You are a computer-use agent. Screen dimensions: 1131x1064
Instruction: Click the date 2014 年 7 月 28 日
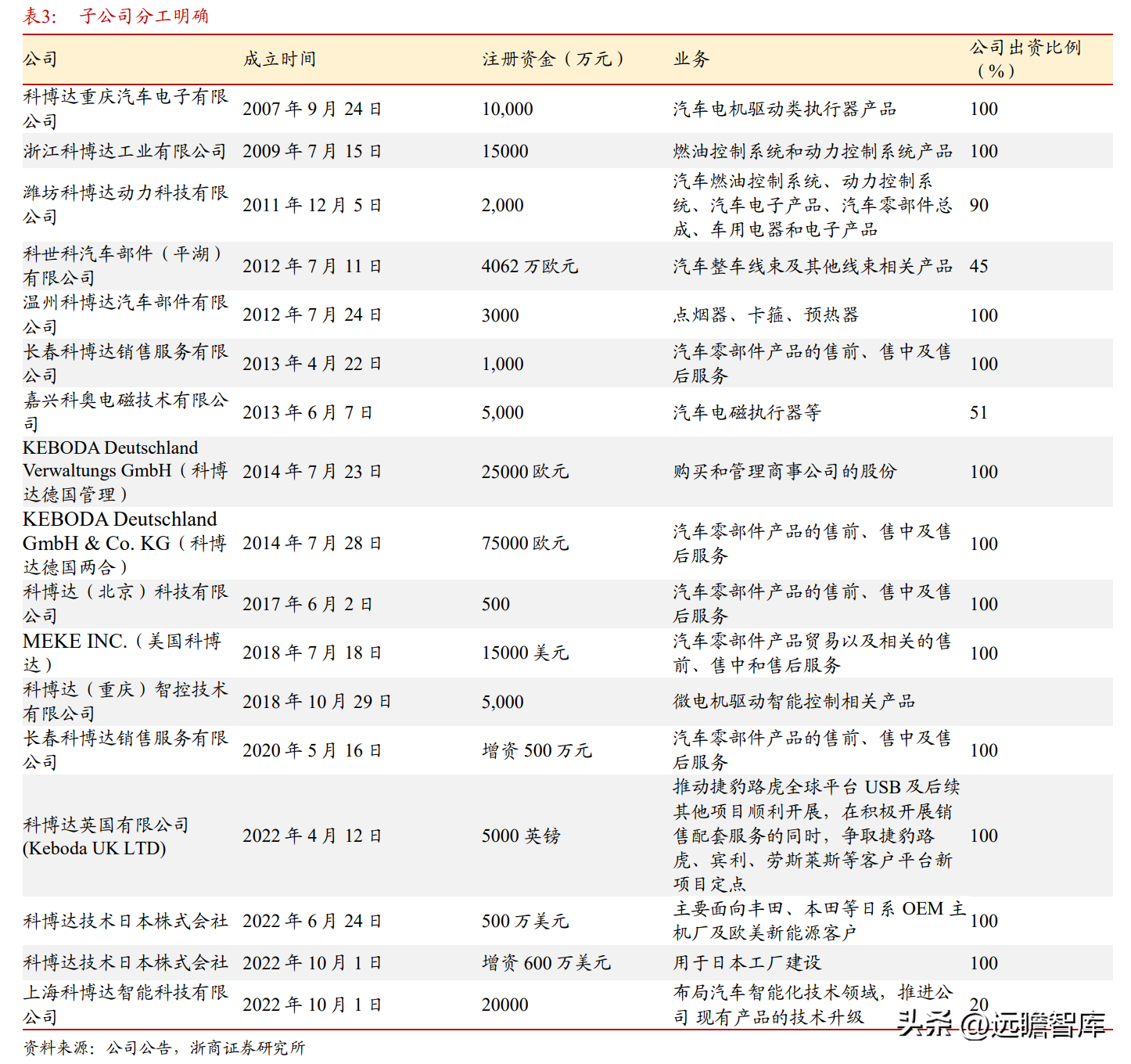312,543
